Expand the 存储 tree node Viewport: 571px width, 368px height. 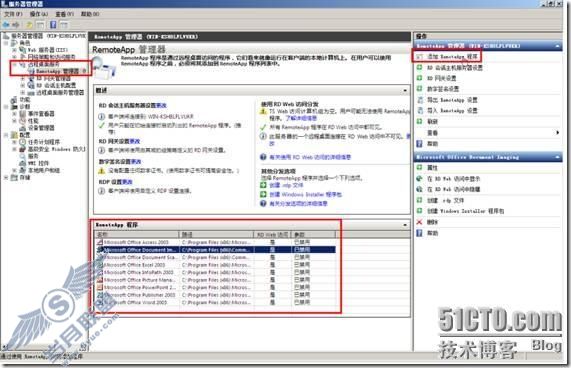click(6, 178)
